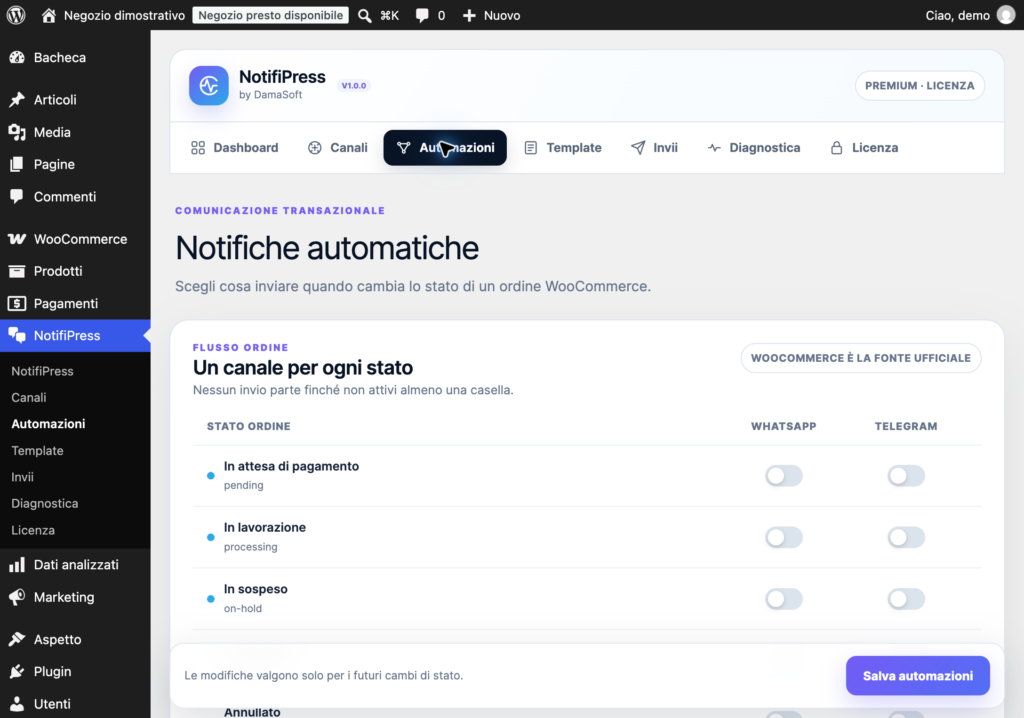The width and height of the screenshot is (1024, 718).
Task: Click the ⌘K search shortcut label
Action: click(390, 16)
